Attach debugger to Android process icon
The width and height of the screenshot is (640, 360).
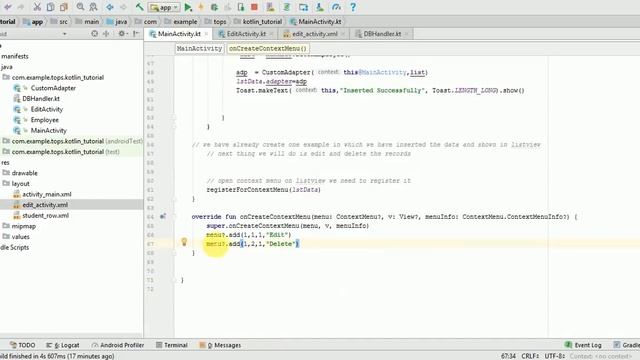click(240, 7)
